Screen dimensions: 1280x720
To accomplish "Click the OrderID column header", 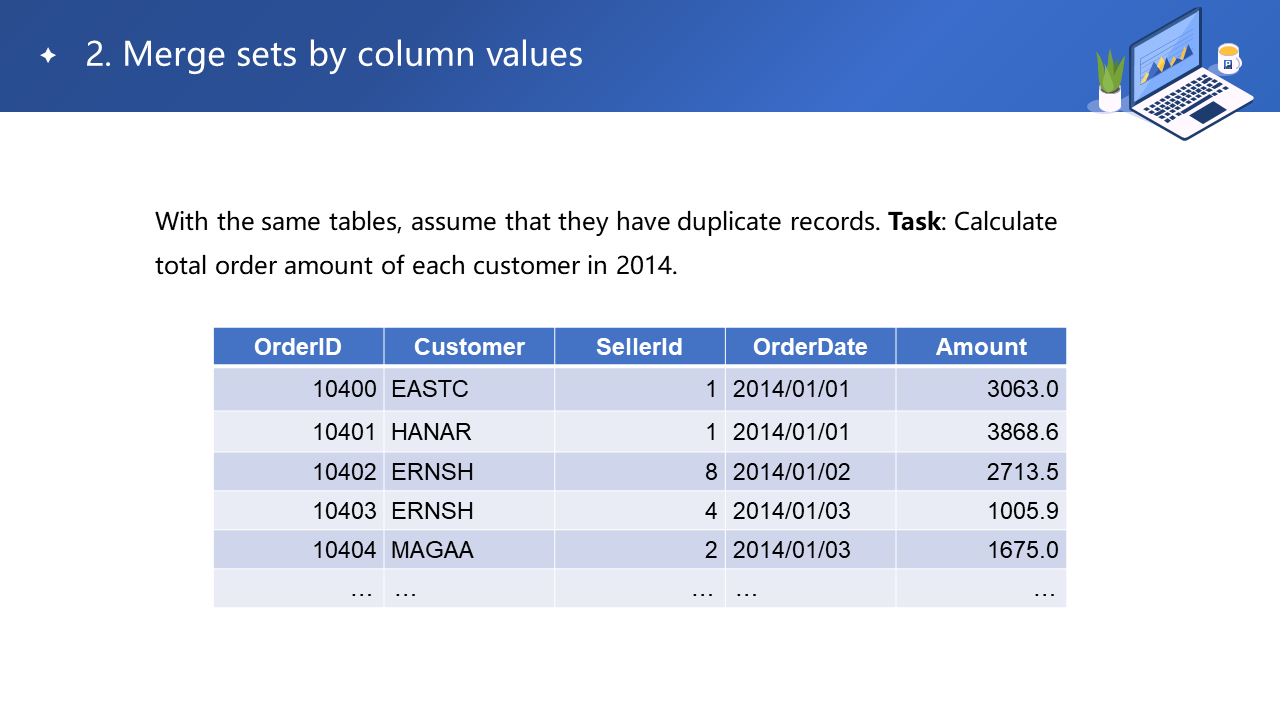I will [x=298, y=347].
